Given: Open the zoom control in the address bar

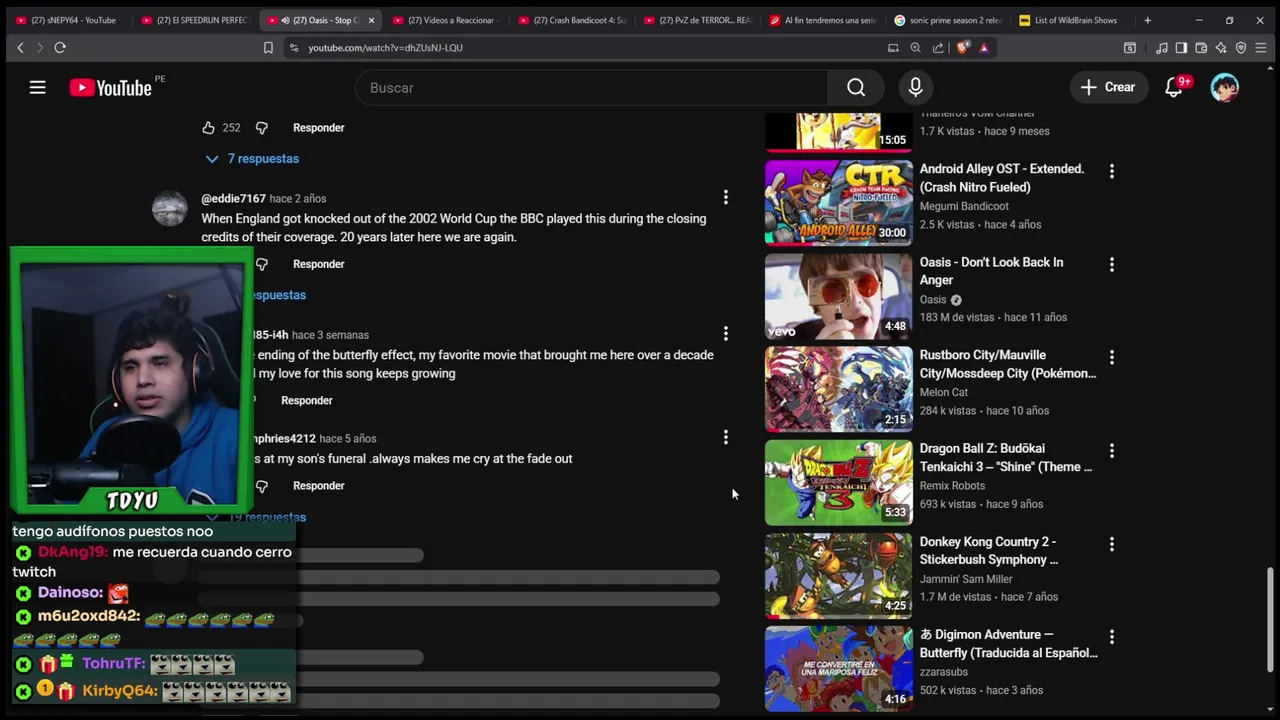Looking at the screenshot, I should click(x=915, y=47).
